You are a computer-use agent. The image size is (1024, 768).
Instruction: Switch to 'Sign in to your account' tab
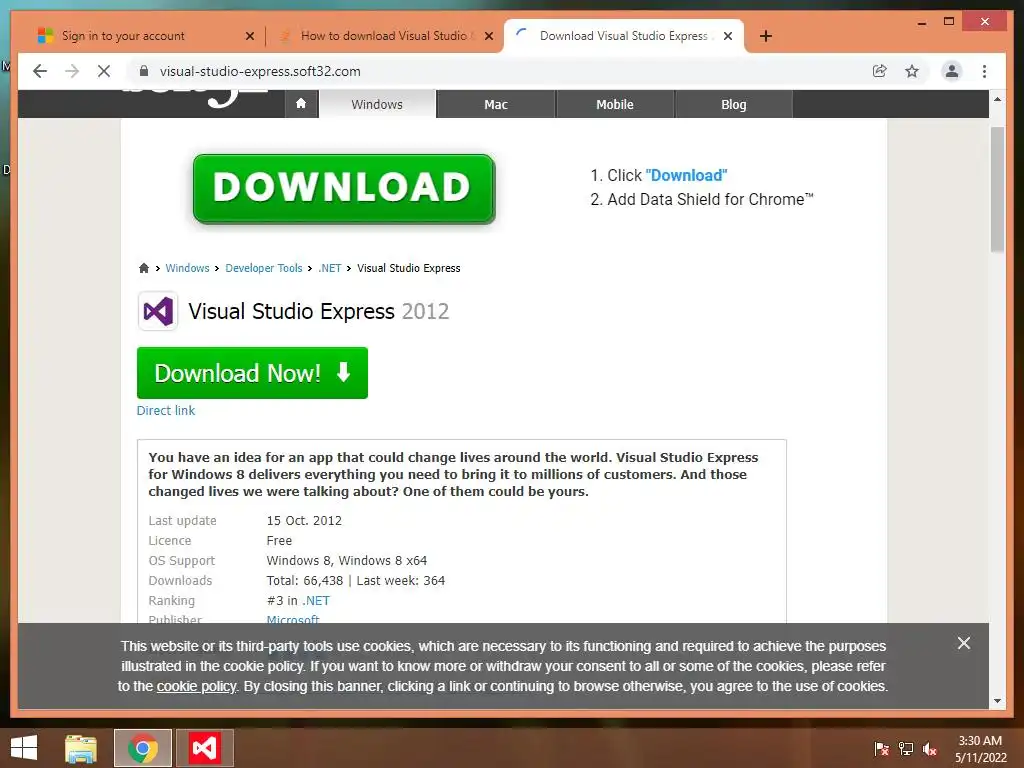(123, 36)
